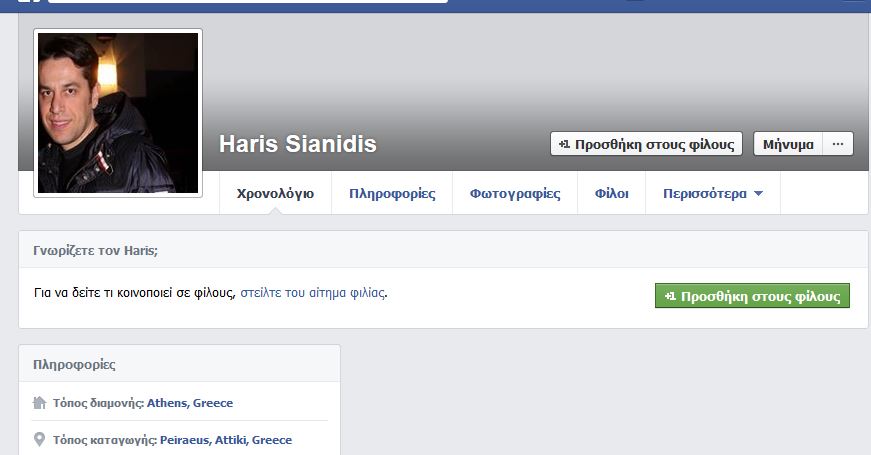Image resolution: width=871 pixels, height=455 pixels.
Task: Expand the Περισσότερα dropdown
Action: pos(712,194)
